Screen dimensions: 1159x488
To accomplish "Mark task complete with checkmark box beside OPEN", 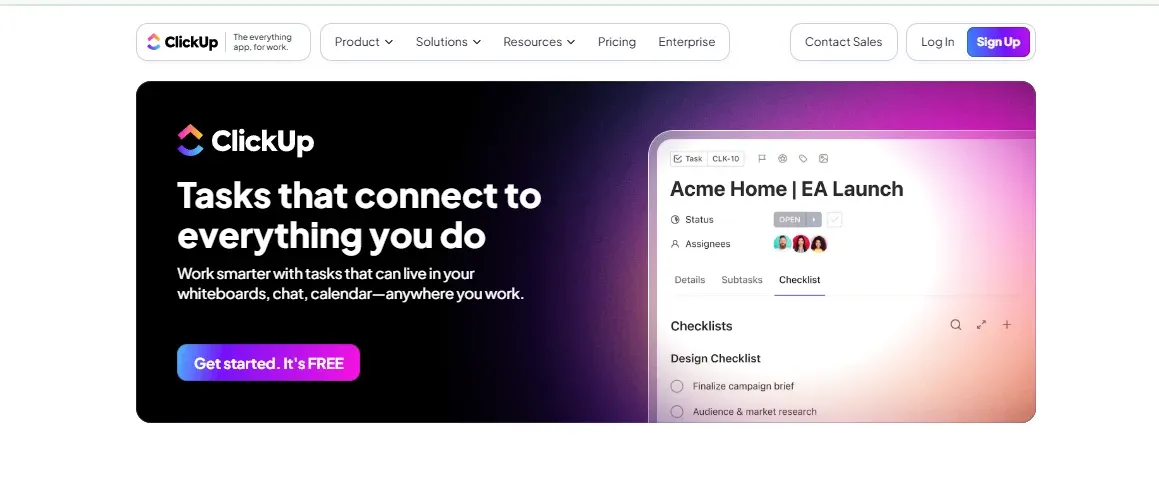I will point(835,220).
